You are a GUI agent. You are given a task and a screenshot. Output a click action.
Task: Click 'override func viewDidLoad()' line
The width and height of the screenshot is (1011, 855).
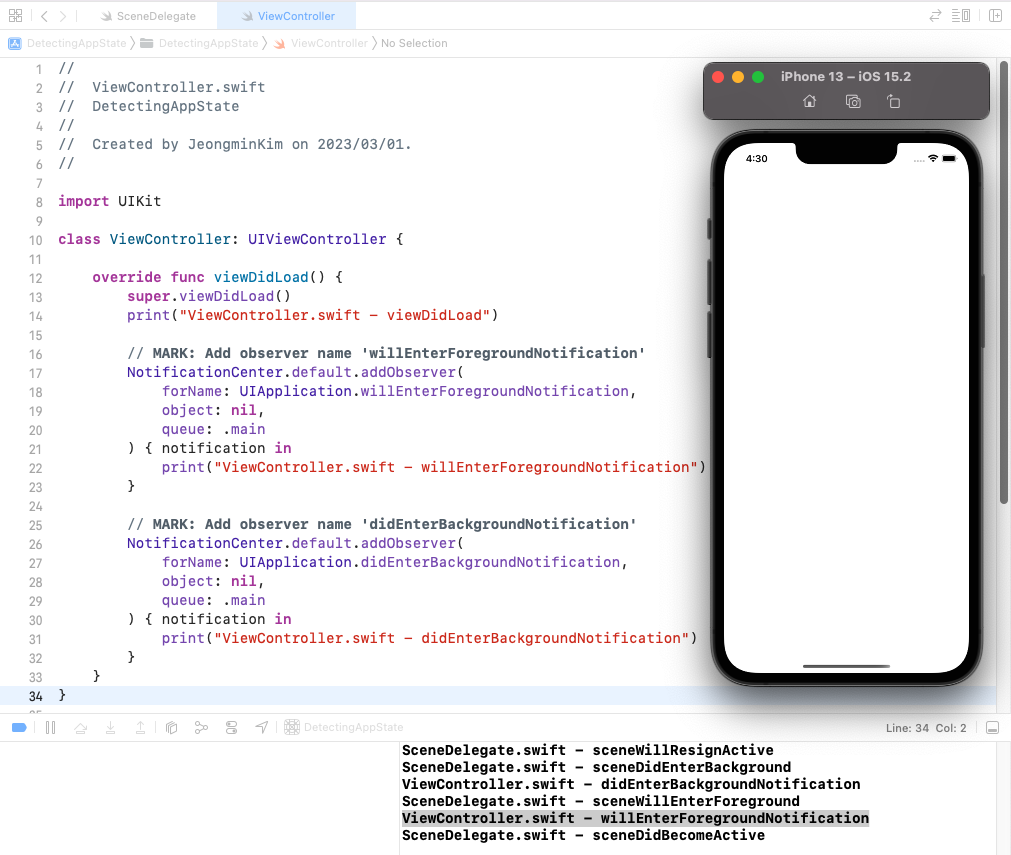217,277
